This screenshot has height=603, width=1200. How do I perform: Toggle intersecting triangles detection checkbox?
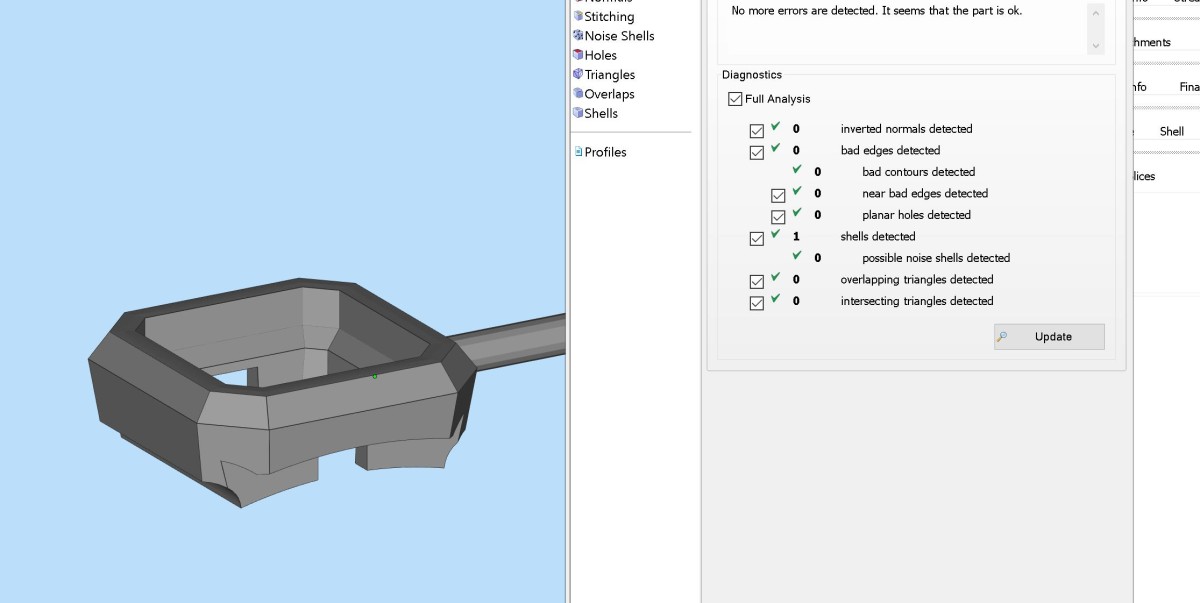[757, 303]
